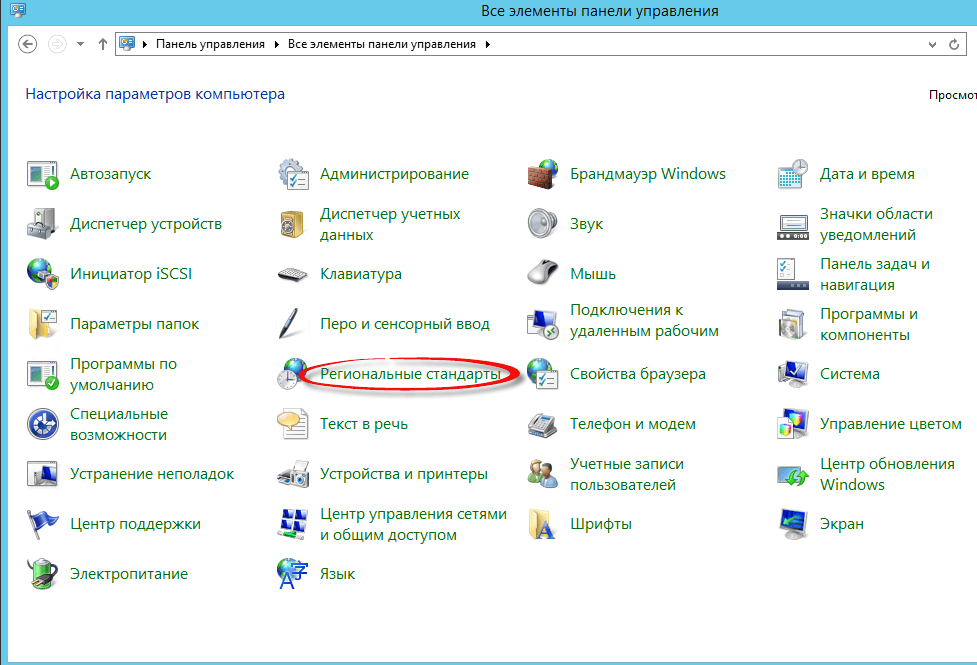
Task: Open the Панель задач и навигация icon
Action: 793,274
